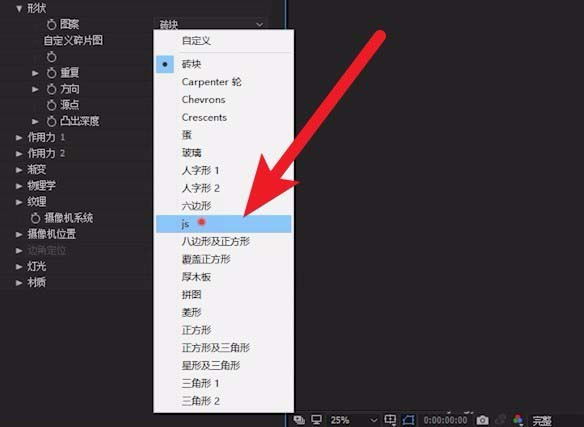The image size is (584, 427).
Task: Choose 人字形 1 pattern
Action: (x=223, y=171)
